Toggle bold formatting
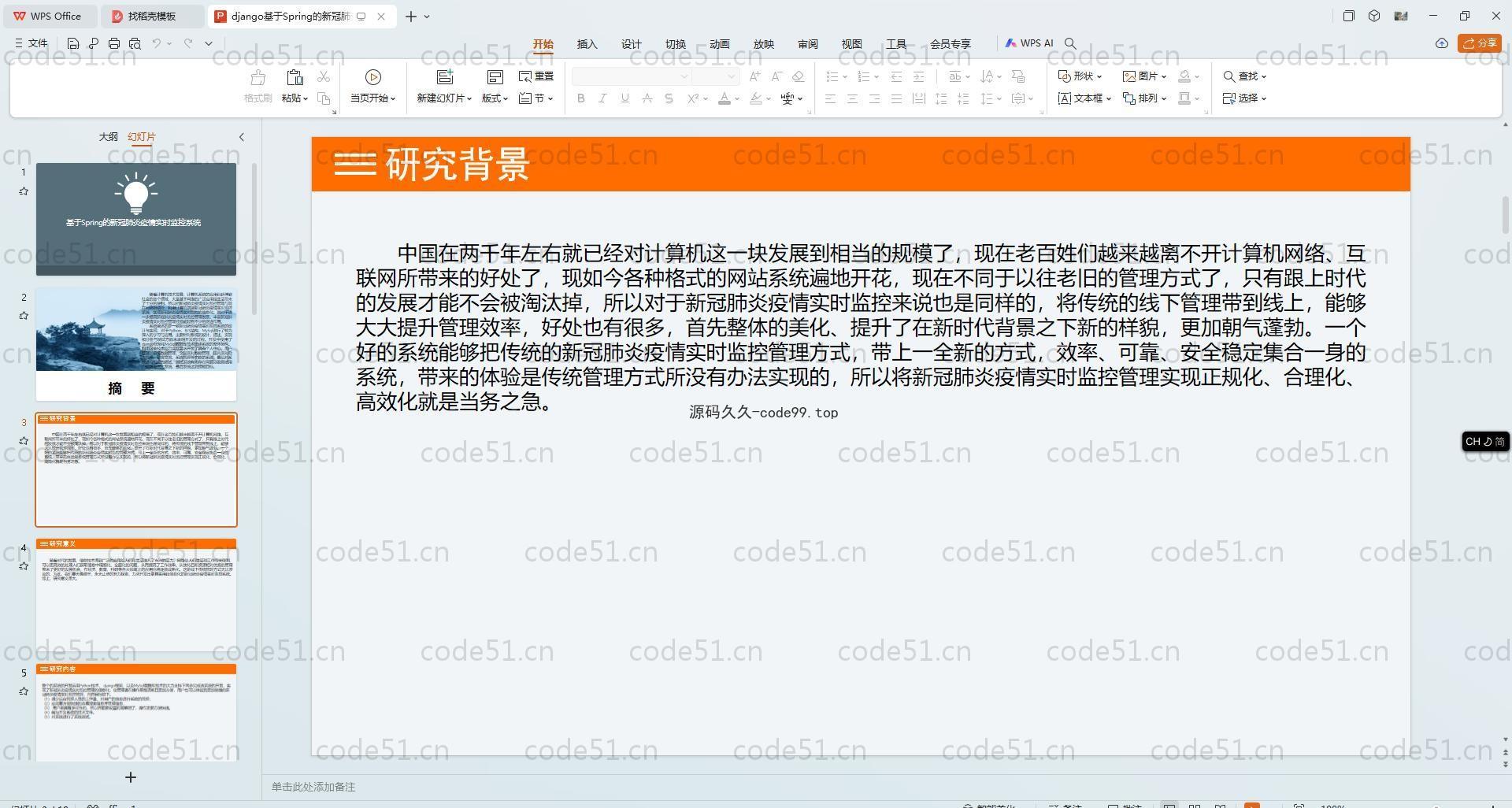Screen dimensions: 1512x808 click(x=581, y=98)
